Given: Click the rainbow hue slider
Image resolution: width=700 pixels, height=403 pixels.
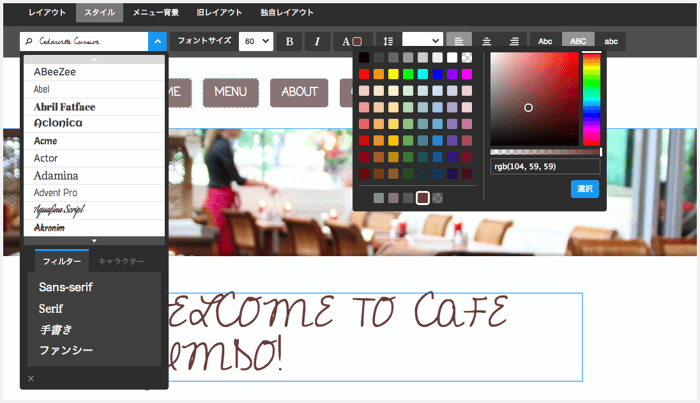Looking at the screenshot, I should [592, 99].
